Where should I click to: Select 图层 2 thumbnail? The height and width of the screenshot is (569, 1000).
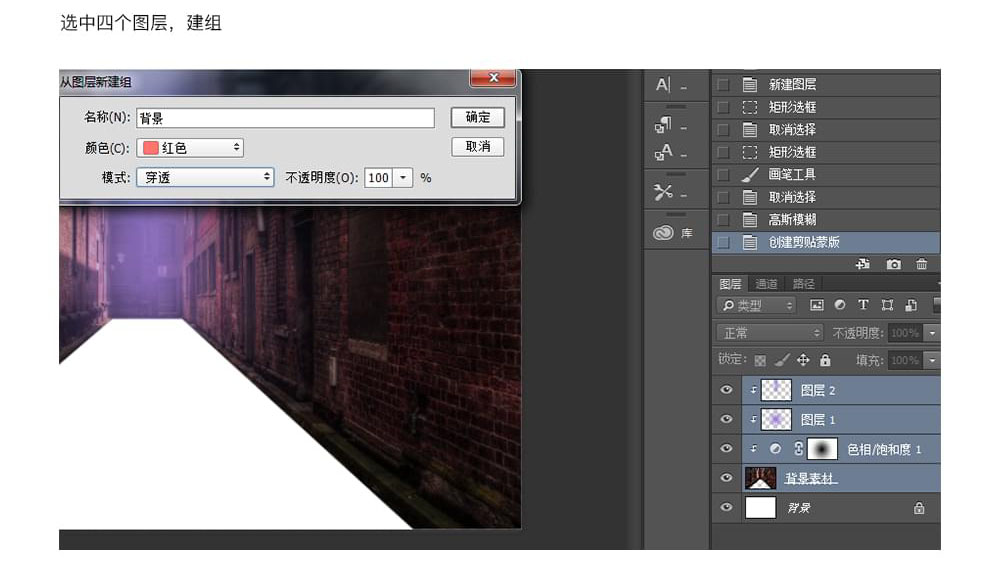[776, 390]
